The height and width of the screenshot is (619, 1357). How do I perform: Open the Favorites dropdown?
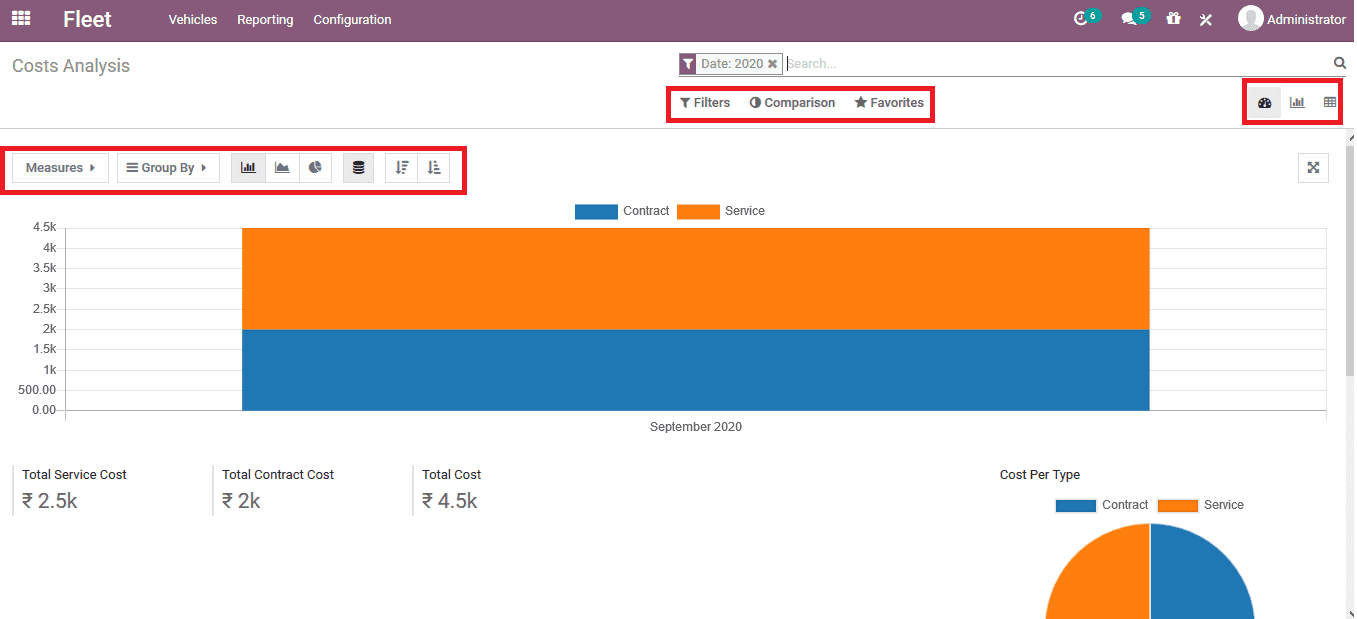tap(889, 102)
